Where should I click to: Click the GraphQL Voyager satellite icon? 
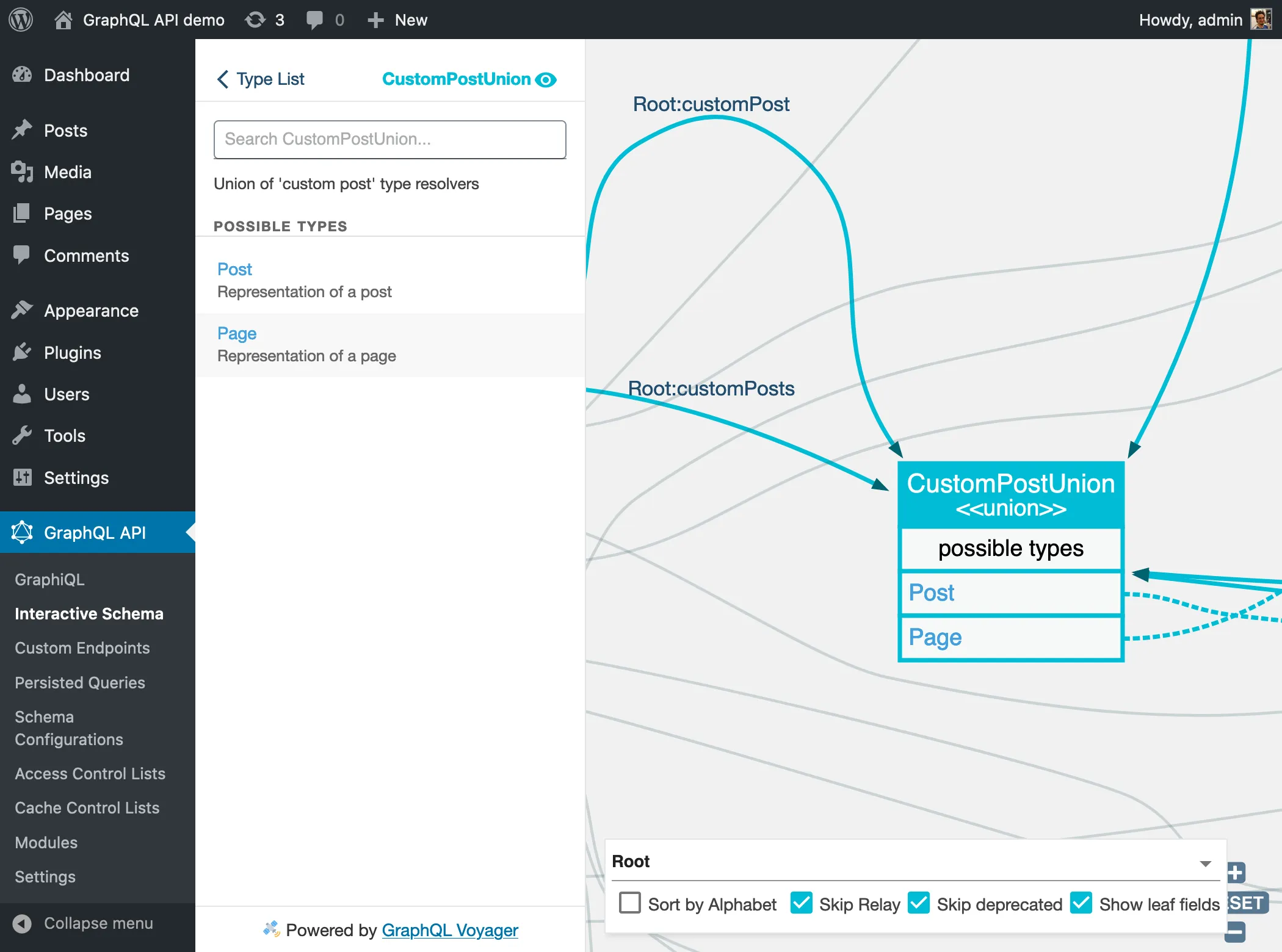[271, 929]
